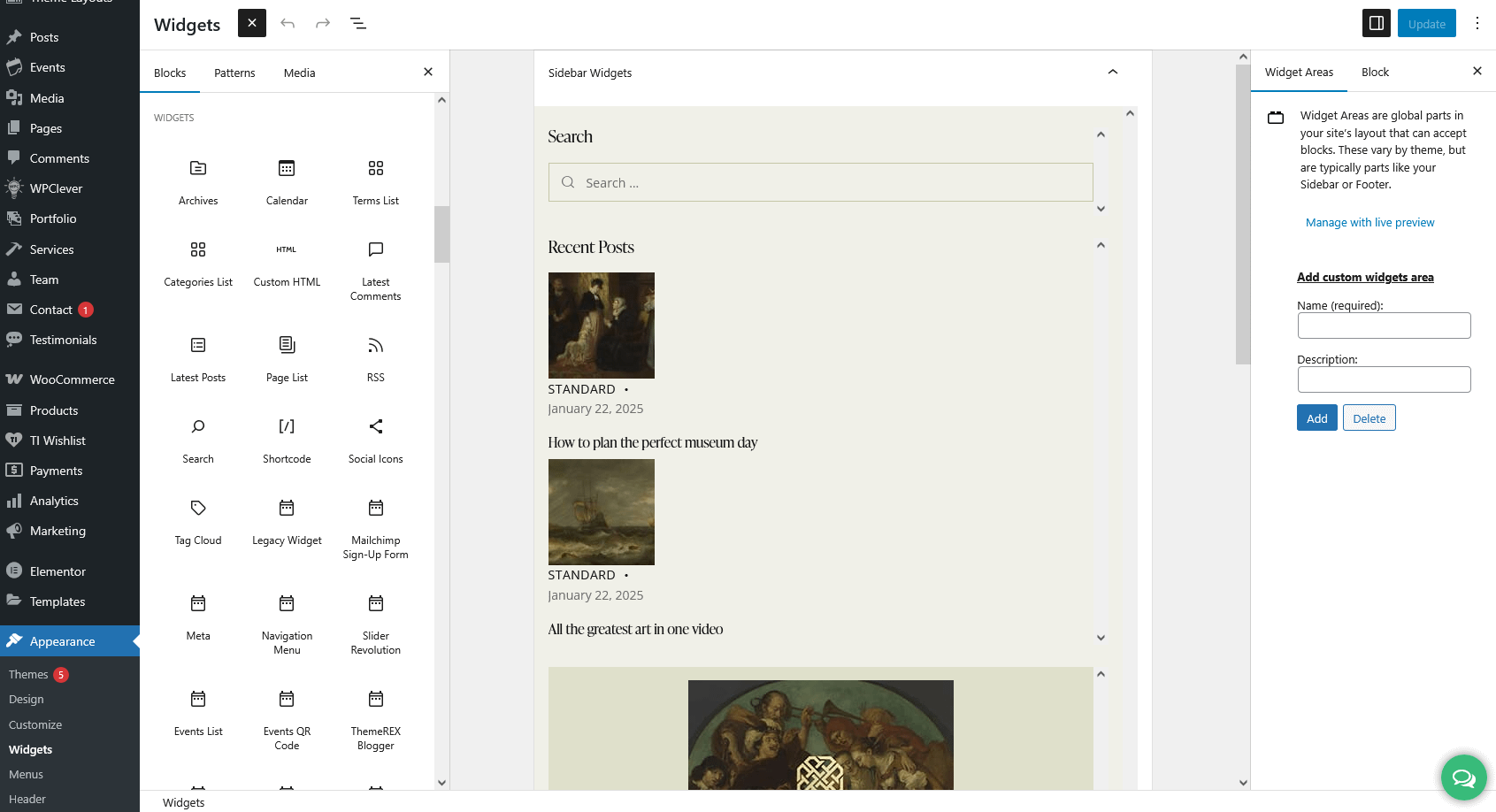The image size is (1496, 812).
Task: Move the Search widget down
Action: tap(1101, 209)
